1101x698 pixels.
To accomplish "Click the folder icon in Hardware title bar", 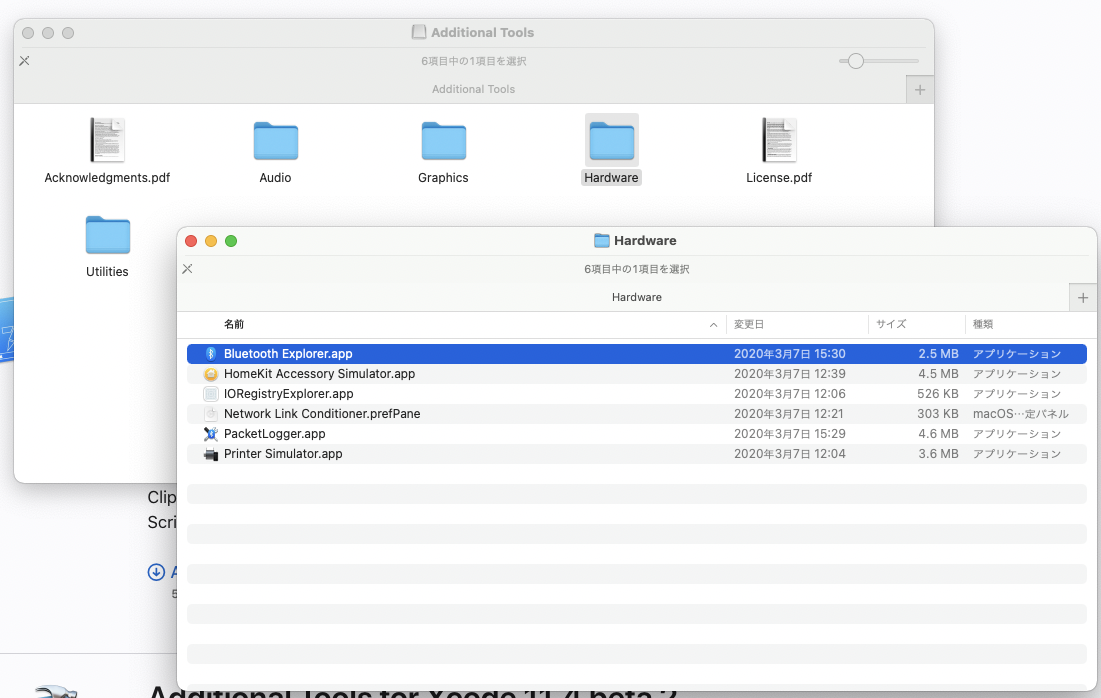I will point(602,241).
